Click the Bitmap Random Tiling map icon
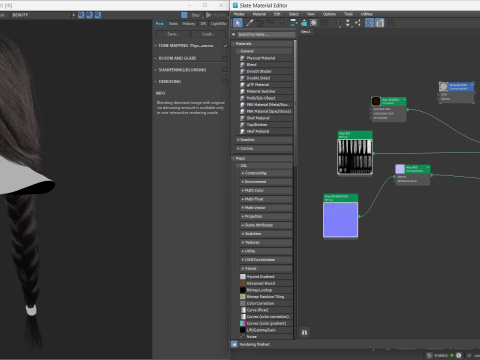Screen dimensions: 480x360 pos(243,297)
